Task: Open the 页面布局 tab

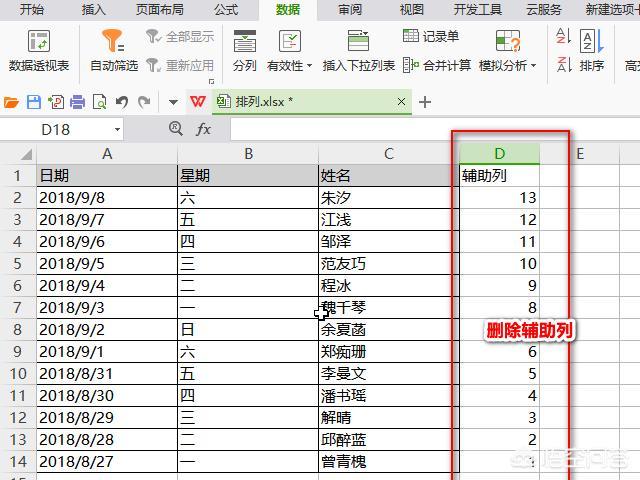Action: (x=160, y=9)
